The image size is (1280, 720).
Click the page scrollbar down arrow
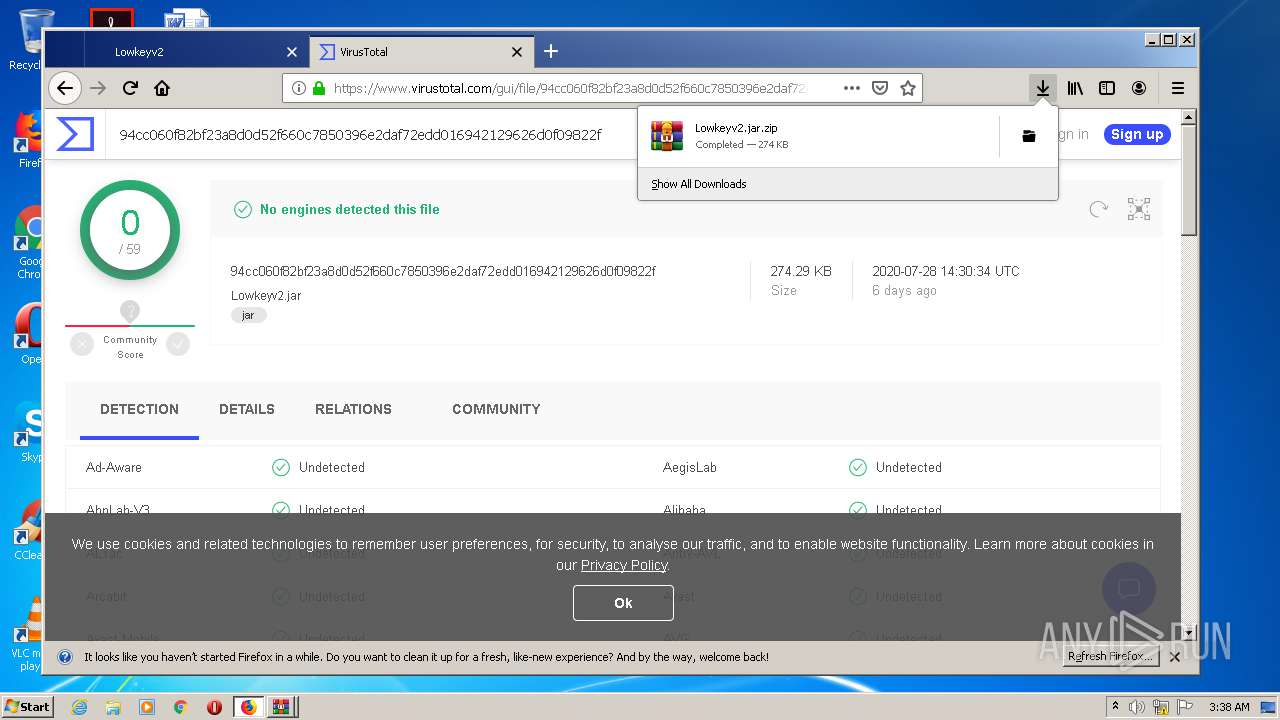point(1189,632)
